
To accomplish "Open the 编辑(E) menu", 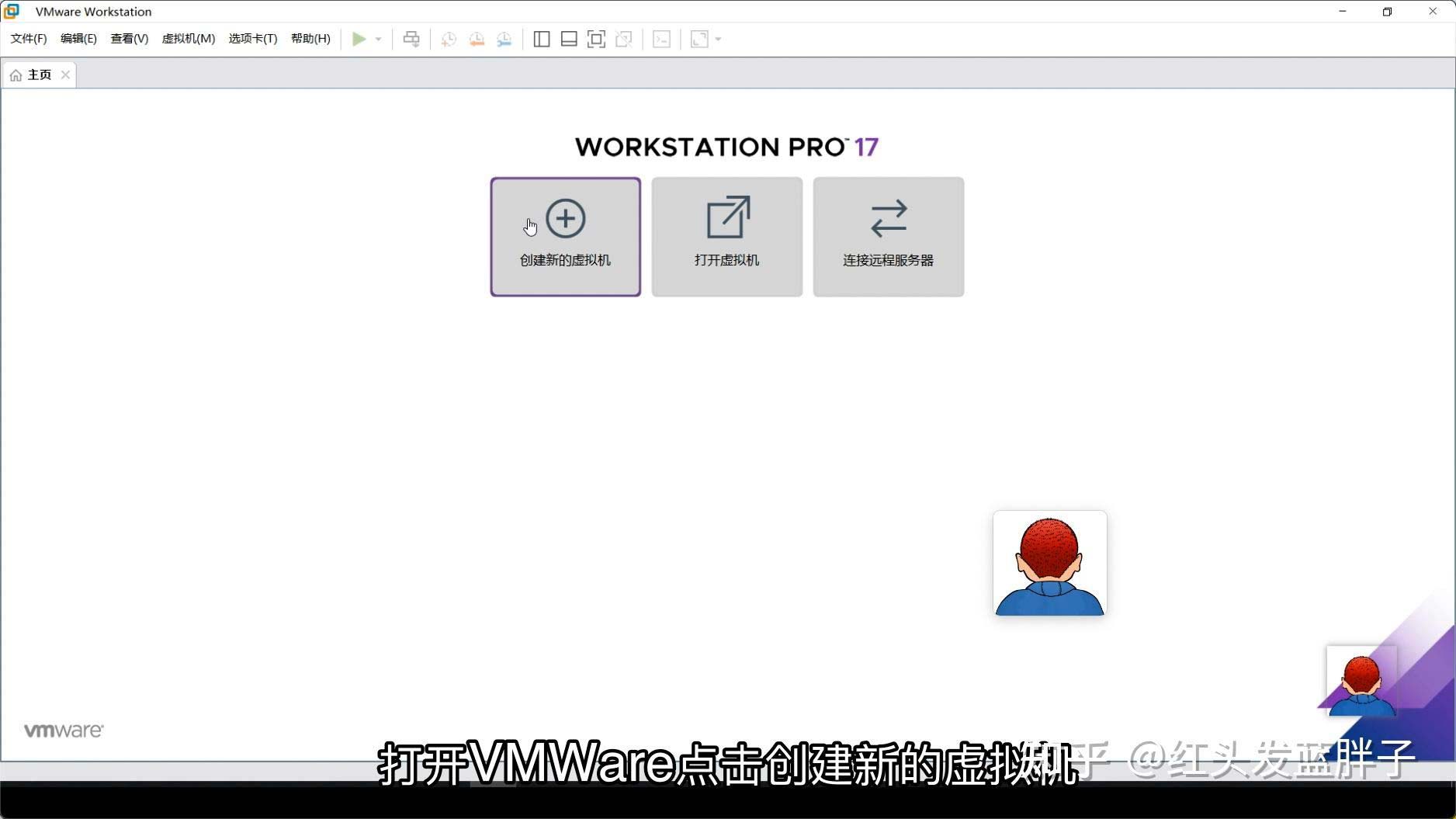I will click(79, 39).
